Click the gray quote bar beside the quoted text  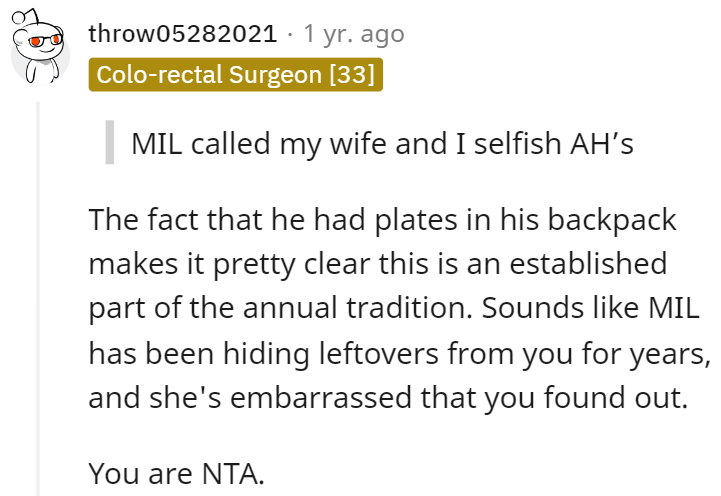pos(108,145)
